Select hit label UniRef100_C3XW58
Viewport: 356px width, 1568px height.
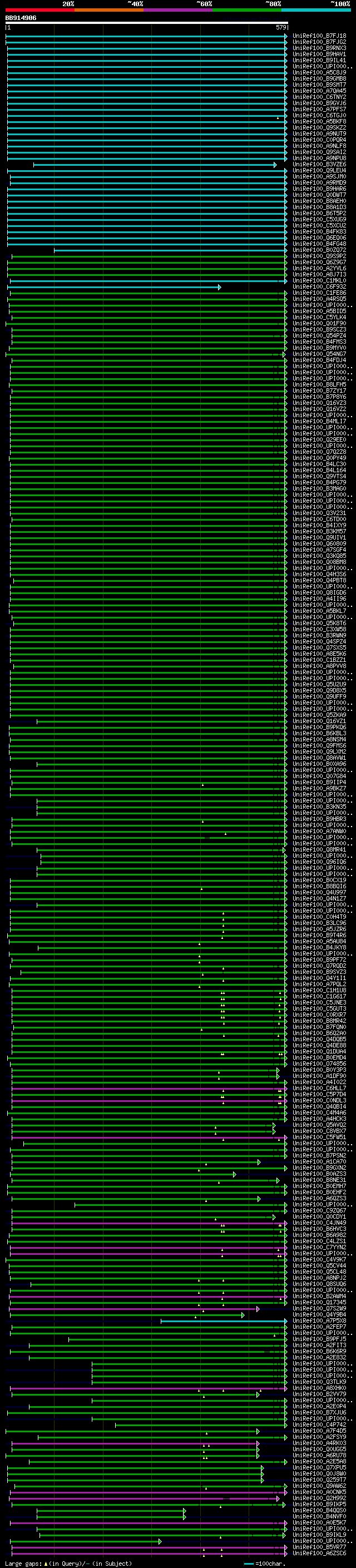319,630
